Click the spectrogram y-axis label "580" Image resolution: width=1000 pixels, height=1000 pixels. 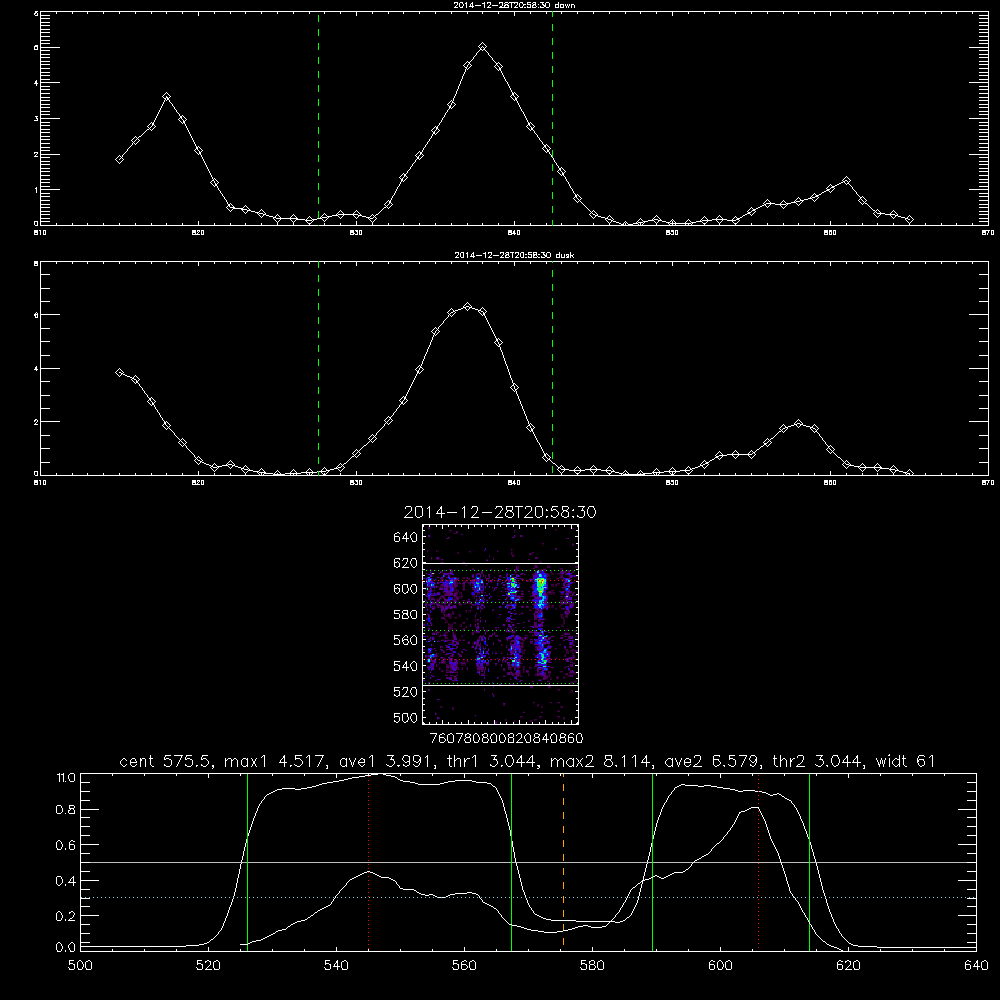tap(406, 615)
